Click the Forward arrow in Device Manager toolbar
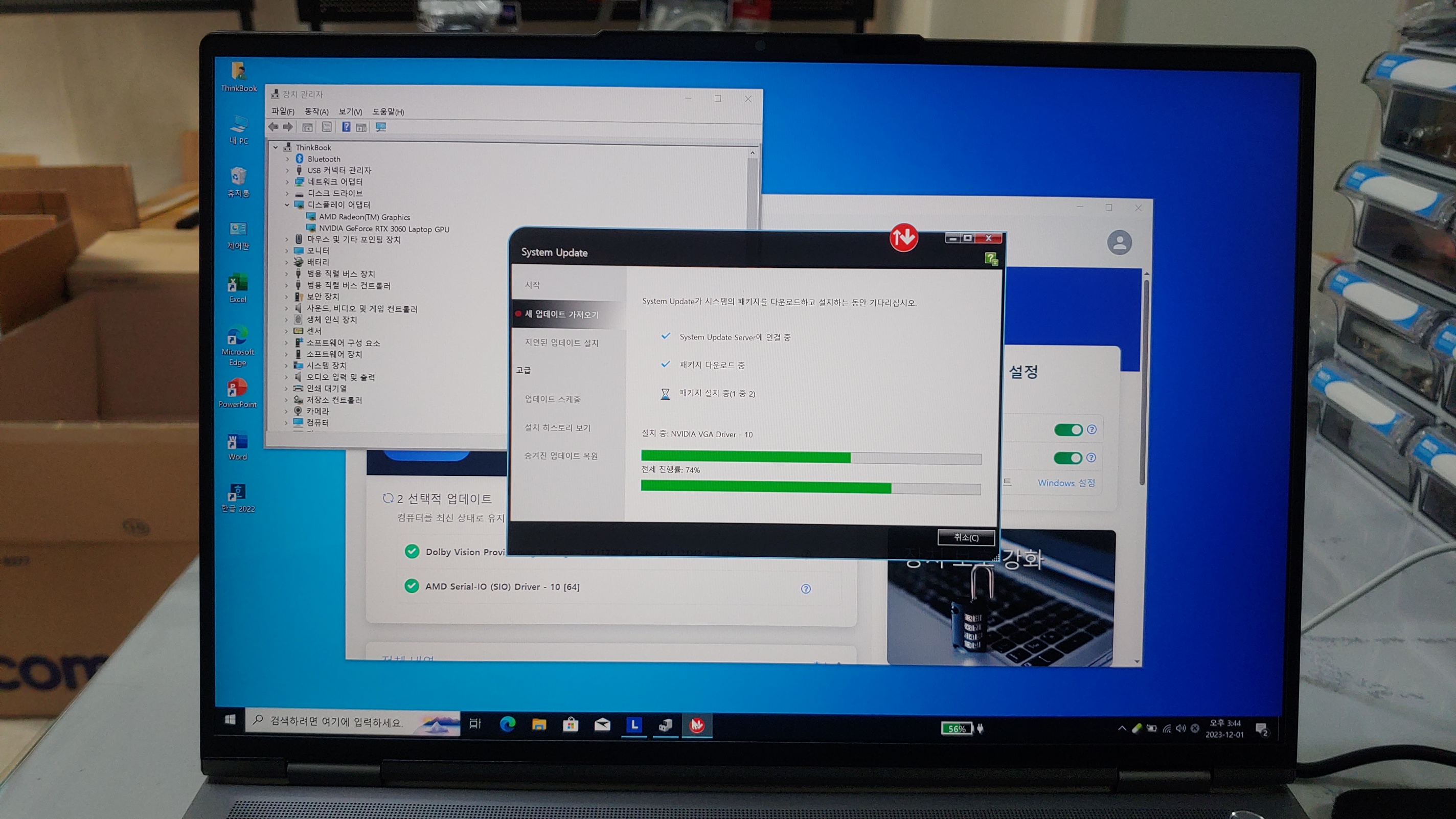1456x819 pixels. click(288, 127)
